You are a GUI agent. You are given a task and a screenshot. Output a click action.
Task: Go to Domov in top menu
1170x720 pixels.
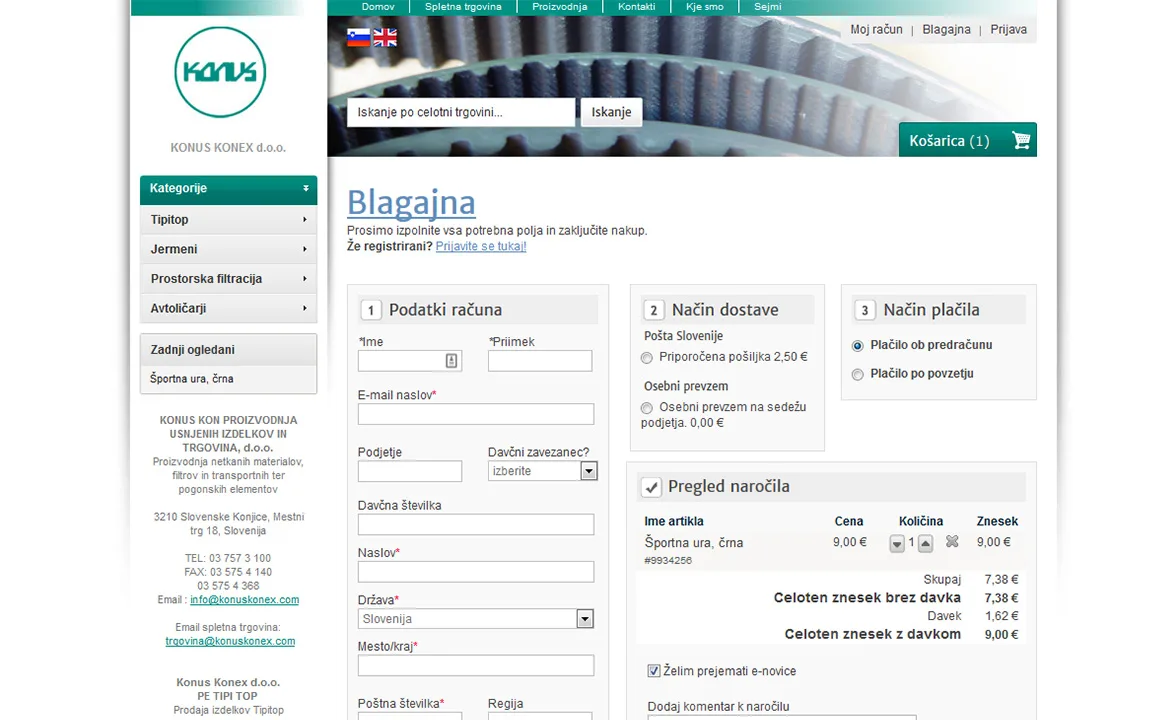coord(378,7)
